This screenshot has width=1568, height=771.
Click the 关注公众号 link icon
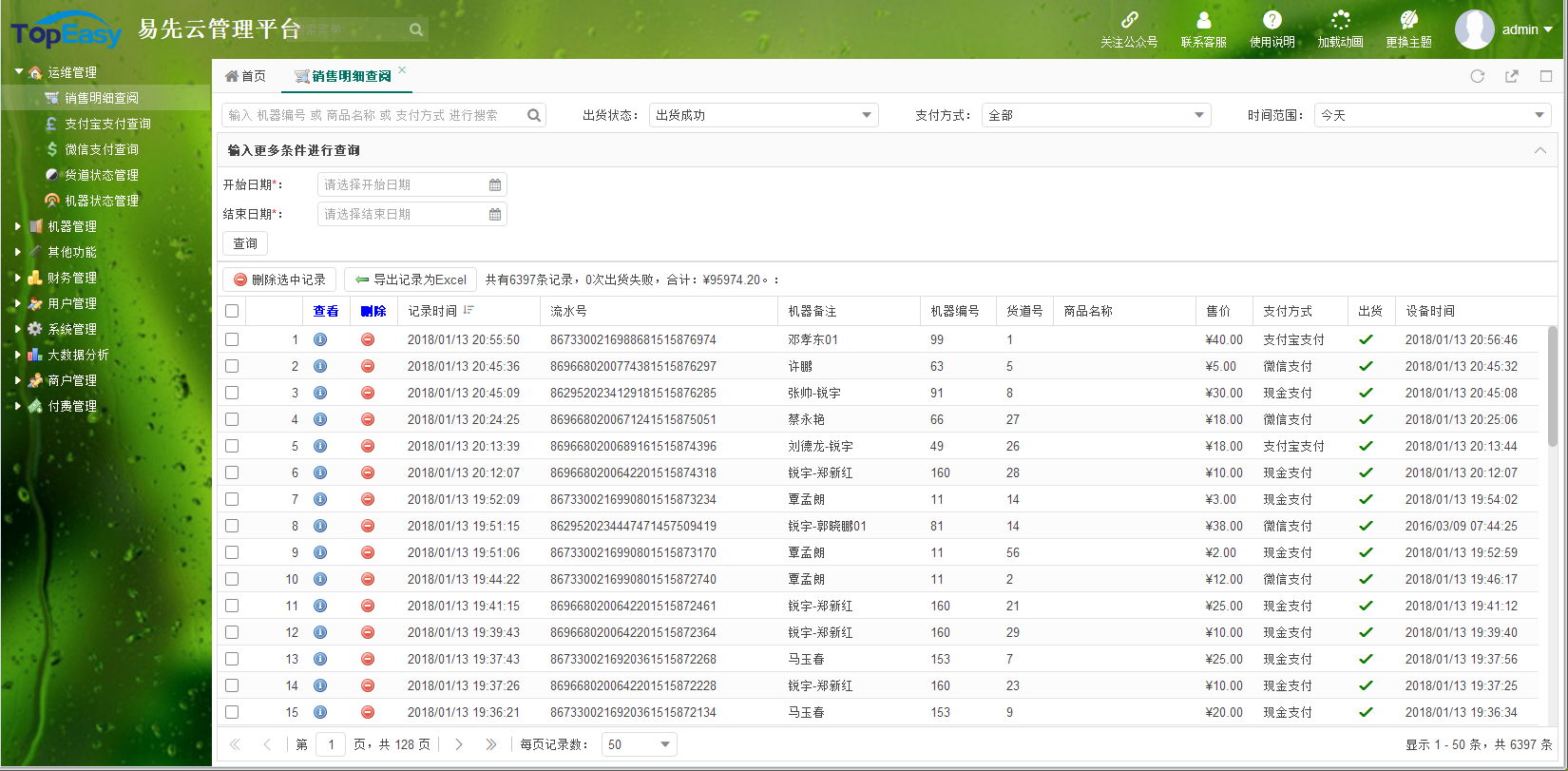pyautogui.click(x=1129, y=20)
